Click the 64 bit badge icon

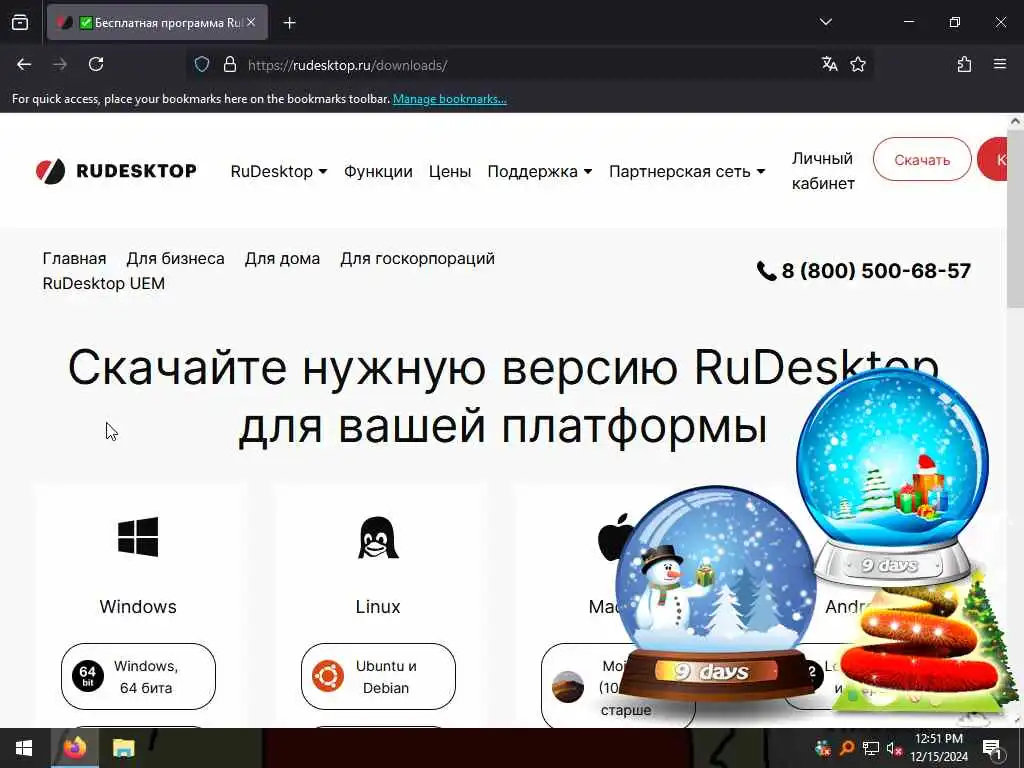[88, 676]
